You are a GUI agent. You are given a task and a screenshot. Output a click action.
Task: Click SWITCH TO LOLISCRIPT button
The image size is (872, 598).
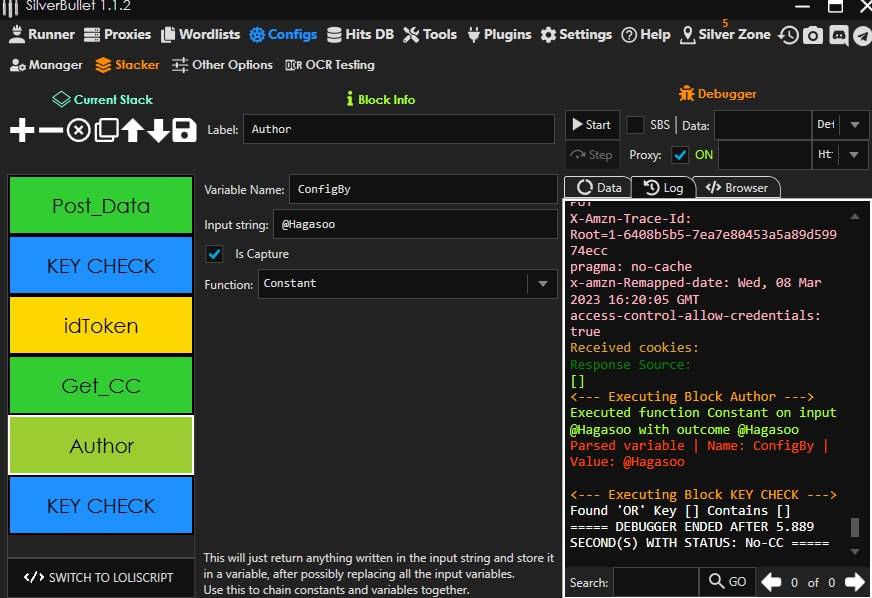(x=100, y=577)
